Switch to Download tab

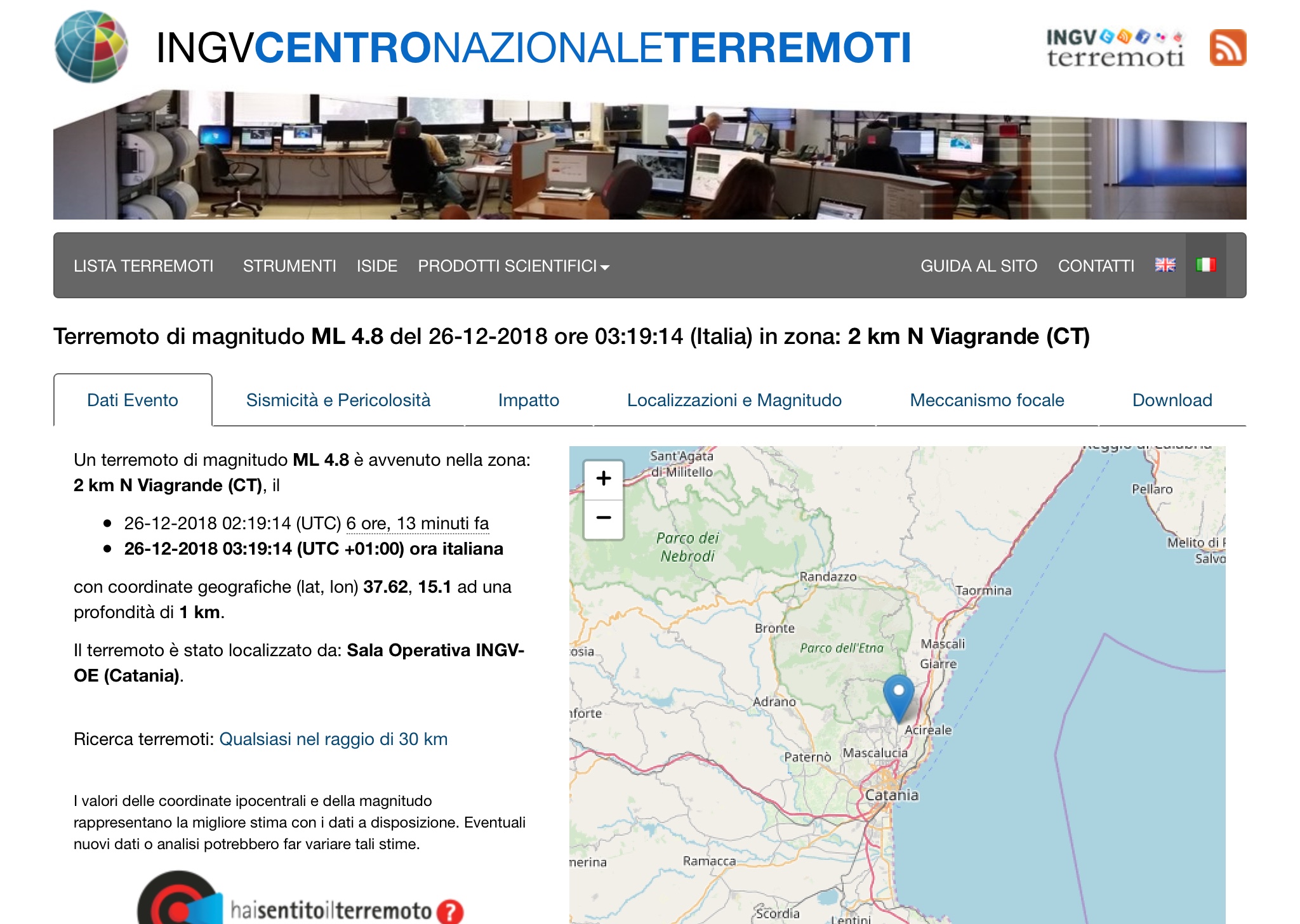tap(1172, 400)
